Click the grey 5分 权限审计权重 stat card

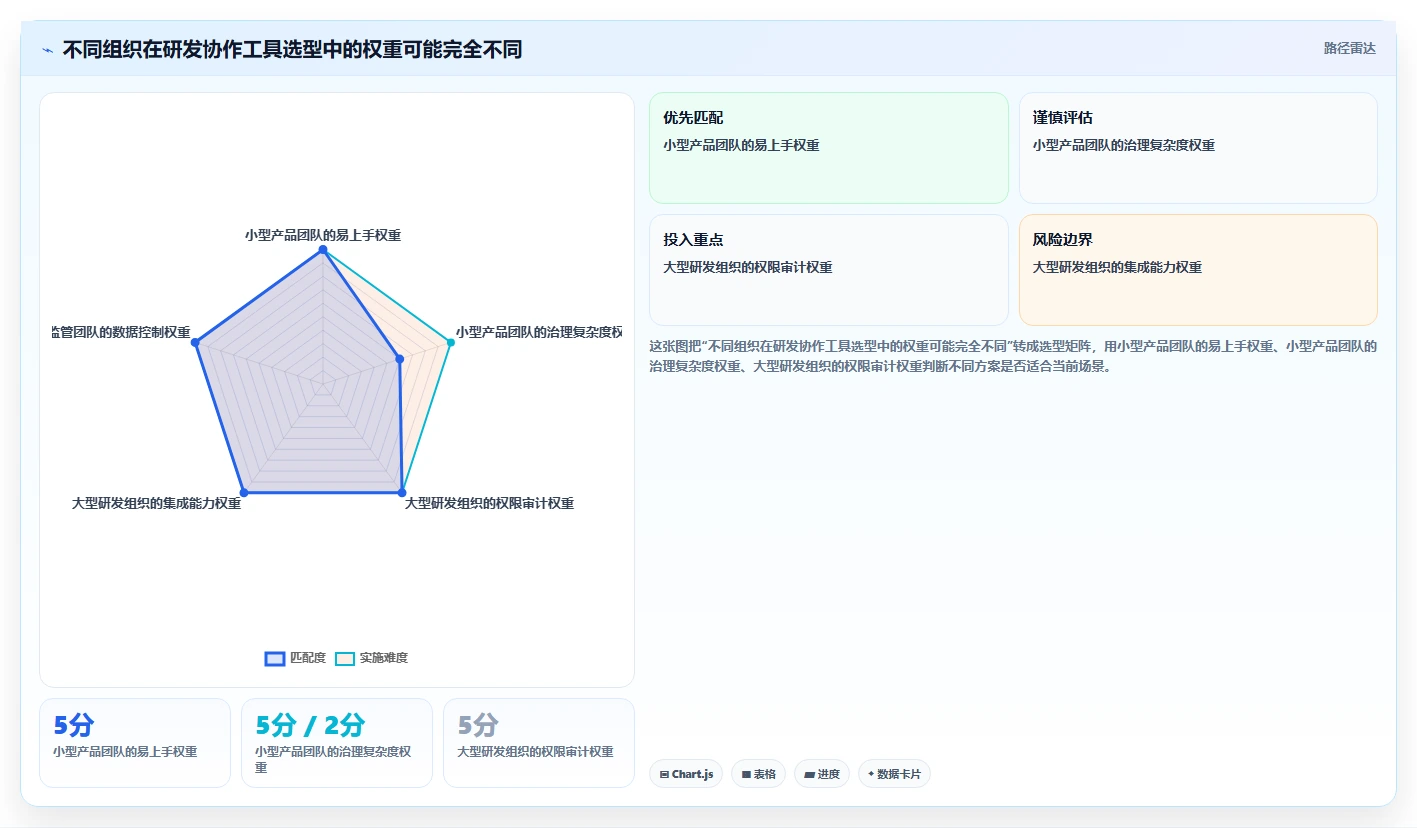click(539, 743)
